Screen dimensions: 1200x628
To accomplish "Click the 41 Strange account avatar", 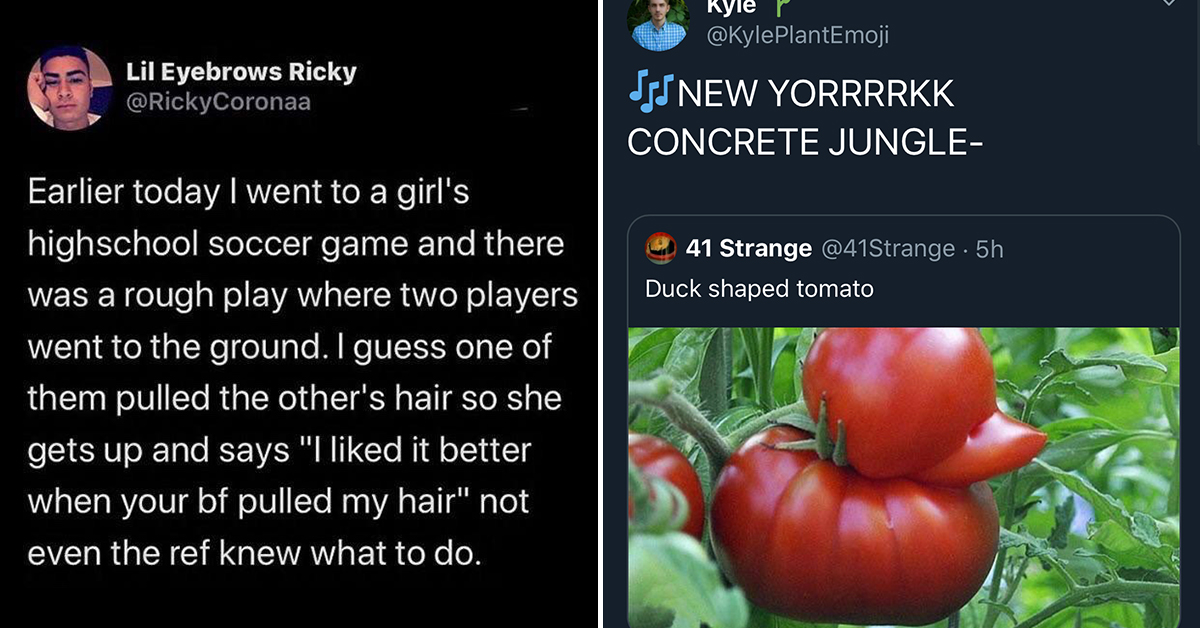I will click(661, 248).
